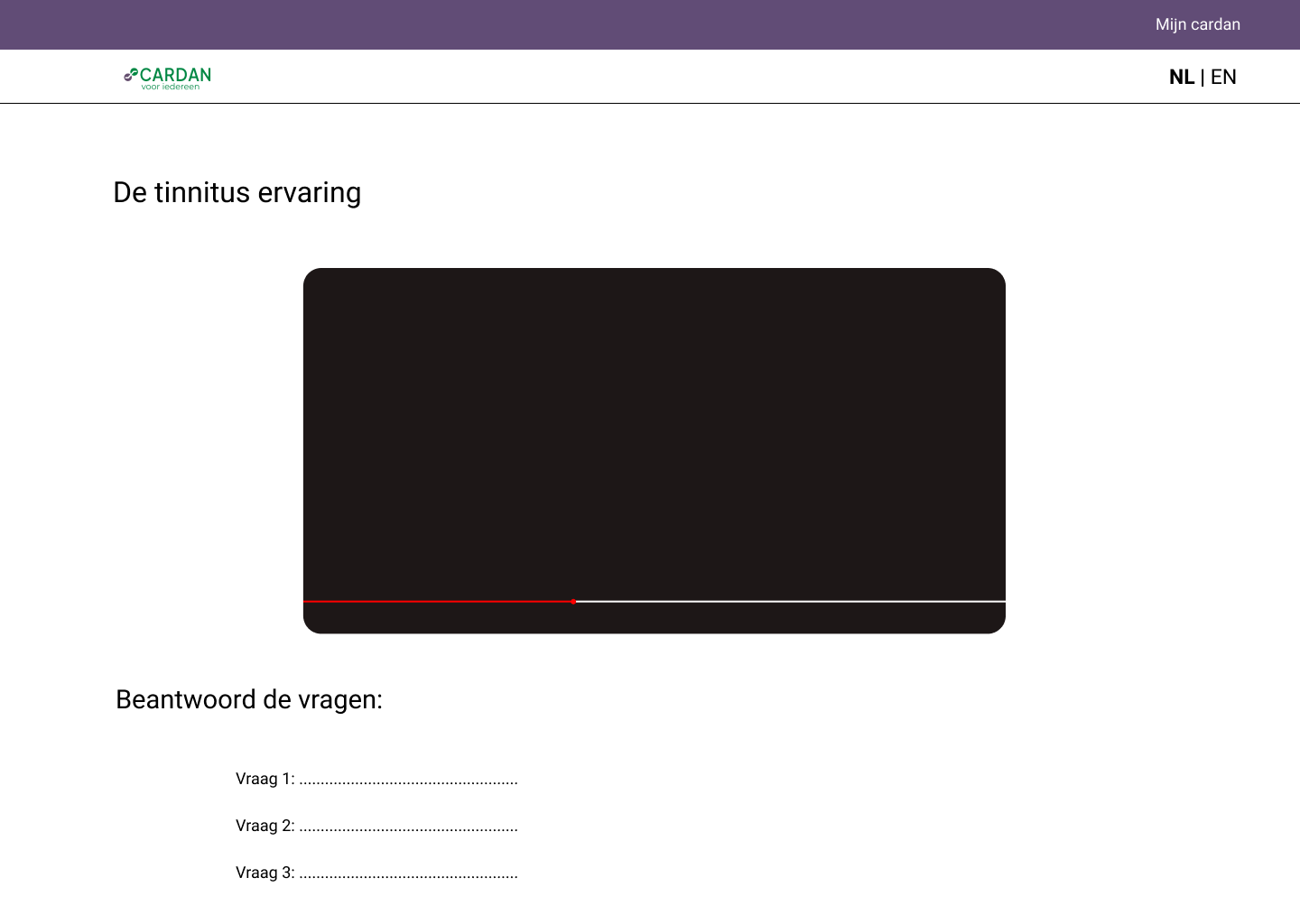The height and width of the screenshot is (924, 1300).
Task: Click the dotted answer line for Vraag 1
Action: pos(408,781)
